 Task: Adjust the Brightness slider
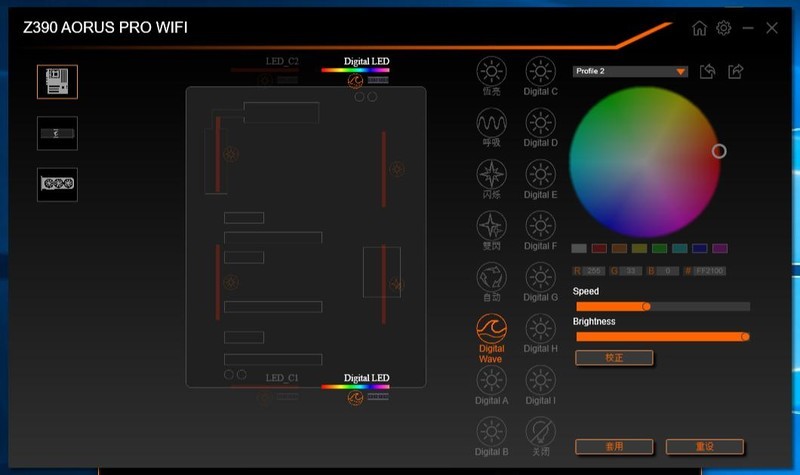pos(663,337)
